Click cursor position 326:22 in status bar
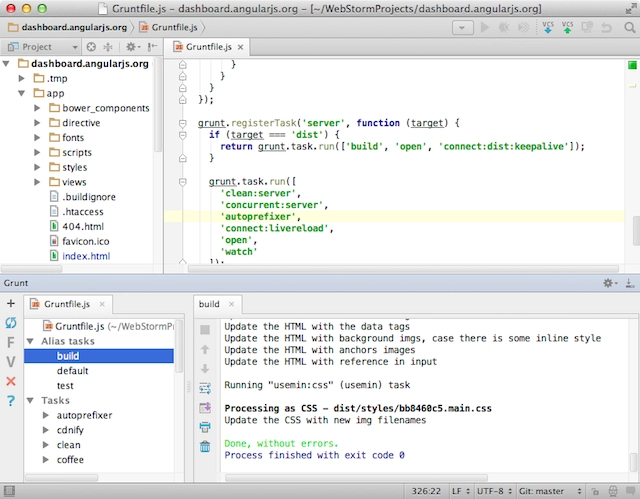This screenshot has height=499, width=640. (x=426, y=491)
